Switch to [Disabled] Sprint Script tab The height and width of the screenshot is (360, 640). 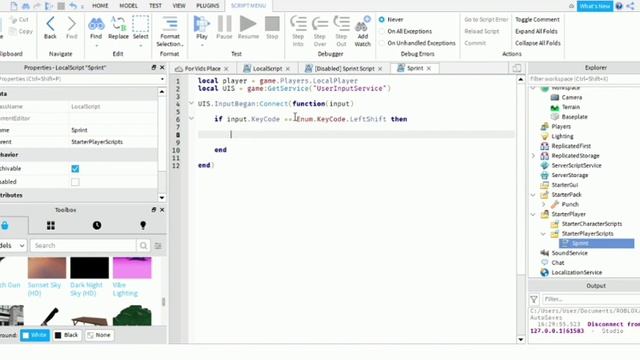pos(344,69)
